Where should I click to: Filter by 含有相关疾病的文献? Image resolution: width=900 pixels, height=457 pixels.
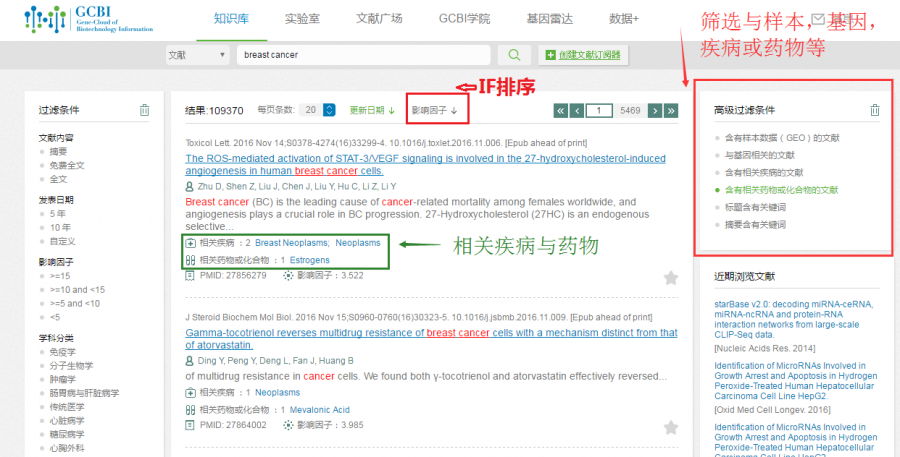[x=763, y=173]
